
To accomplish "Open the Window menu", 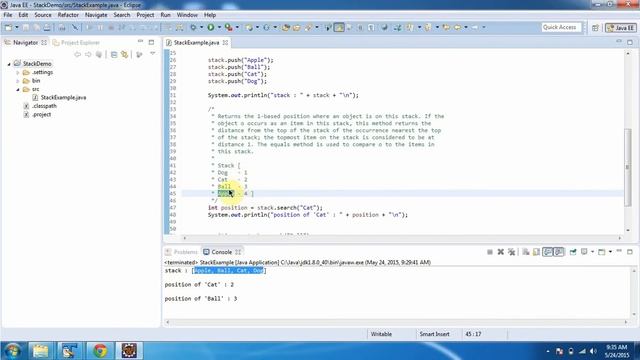I will [x=187, y=15].
